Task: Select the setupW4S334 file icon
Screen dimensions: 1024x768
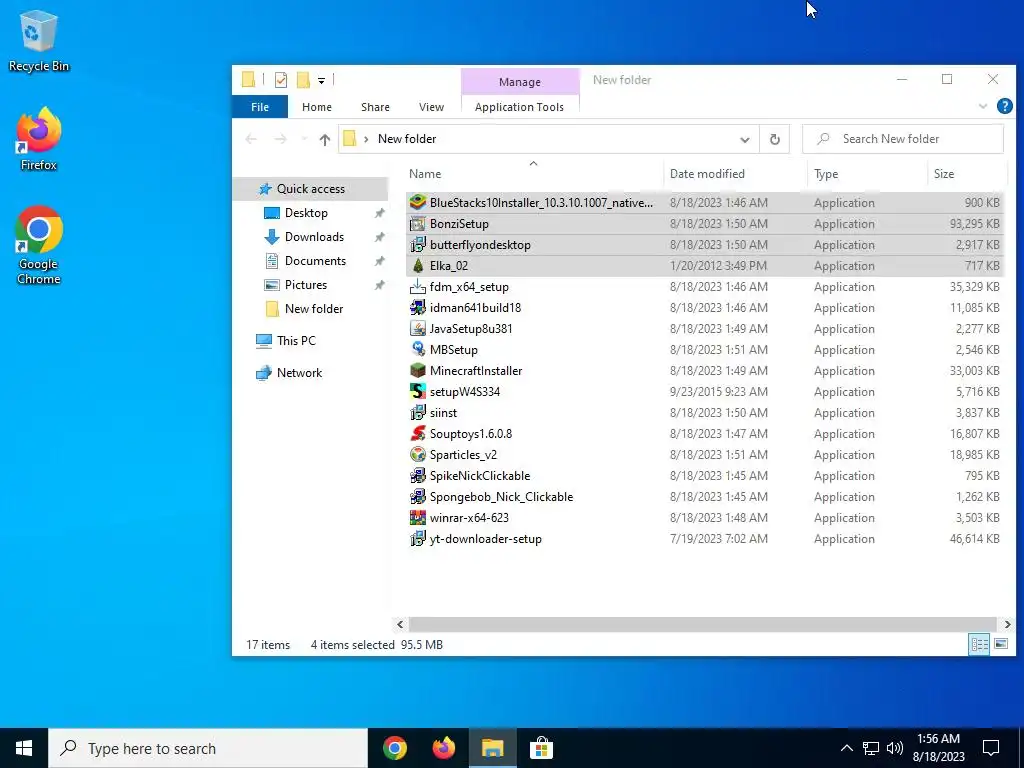Action: tap(418, 391)
